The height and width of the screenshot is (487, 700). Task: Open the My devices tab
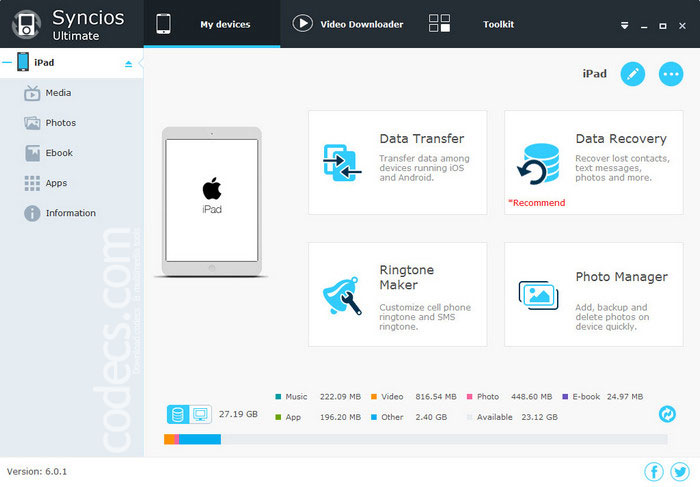(212, 24)
